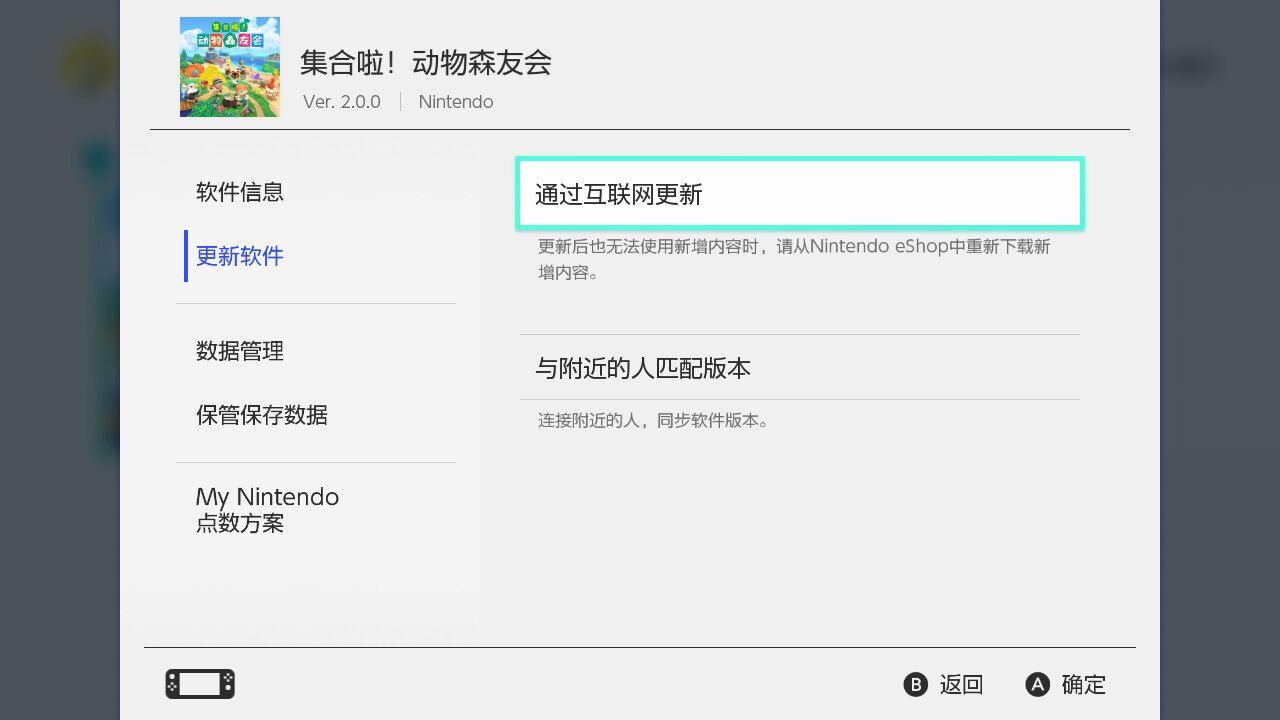Open 数据管理 in the sidebar
The height and width of the screenshot is (720, 1280).
[240, 351]
